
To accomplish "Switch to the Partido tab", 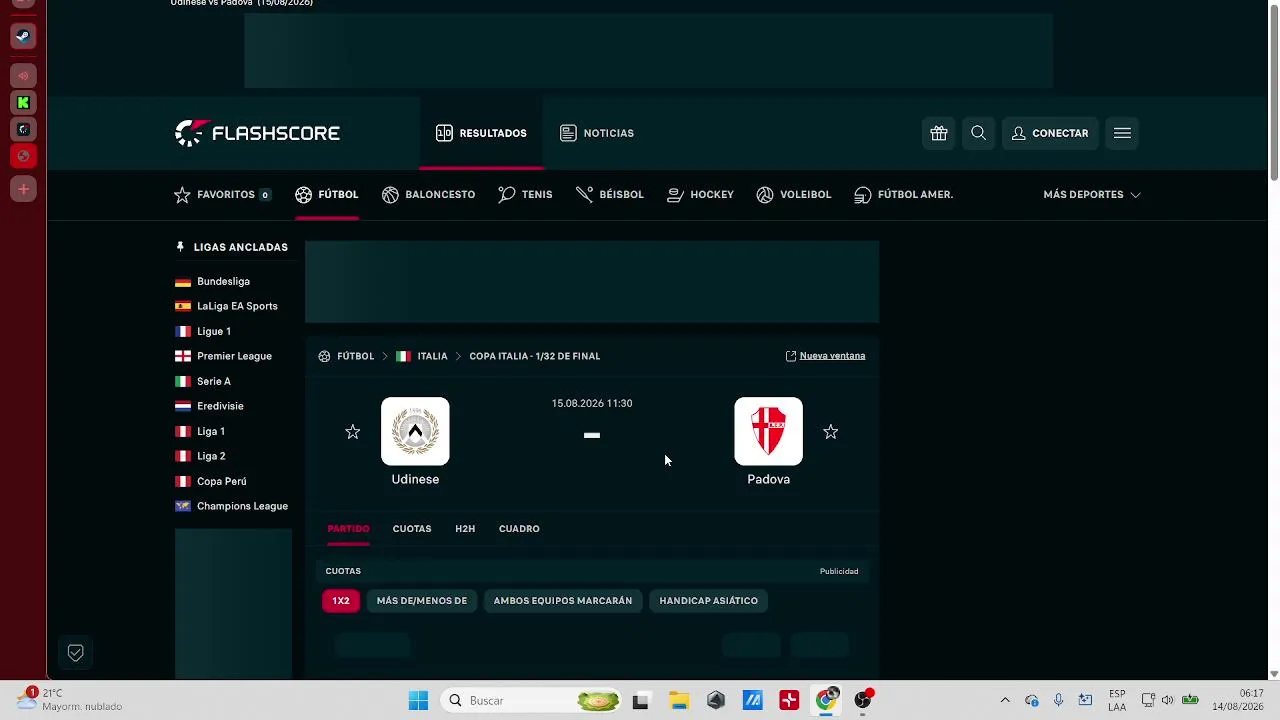I will (348, 528).
